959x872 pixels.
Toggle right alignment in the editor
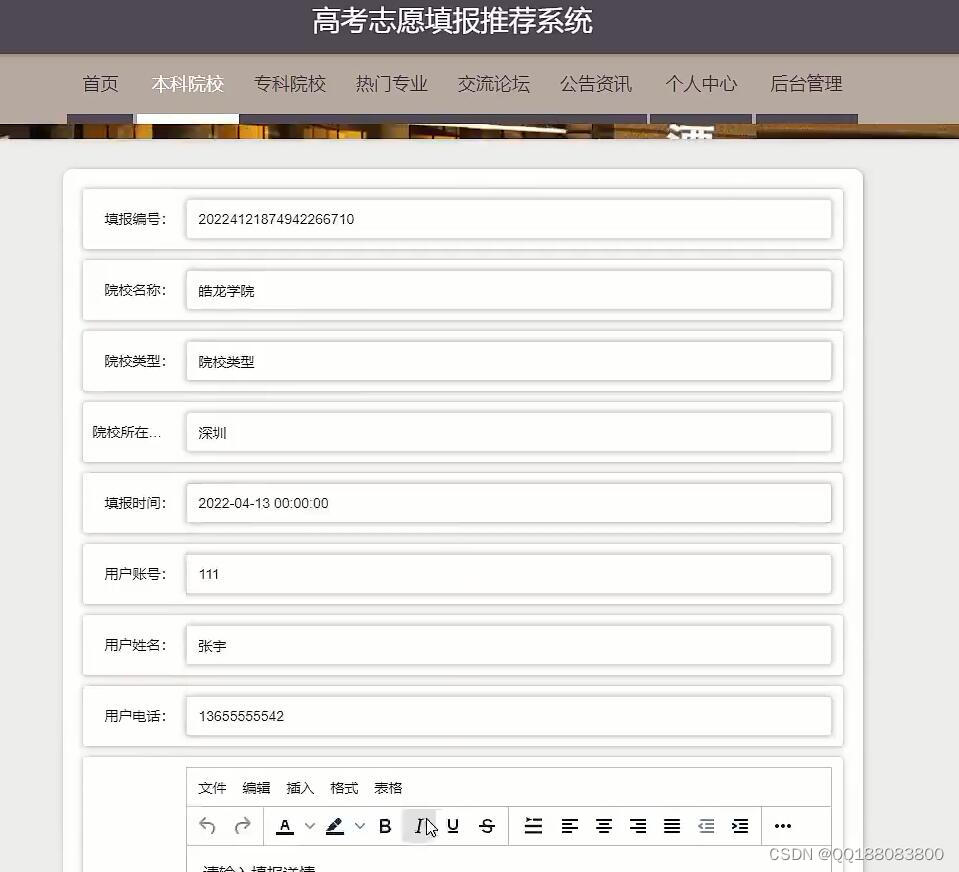pos(638,826)
